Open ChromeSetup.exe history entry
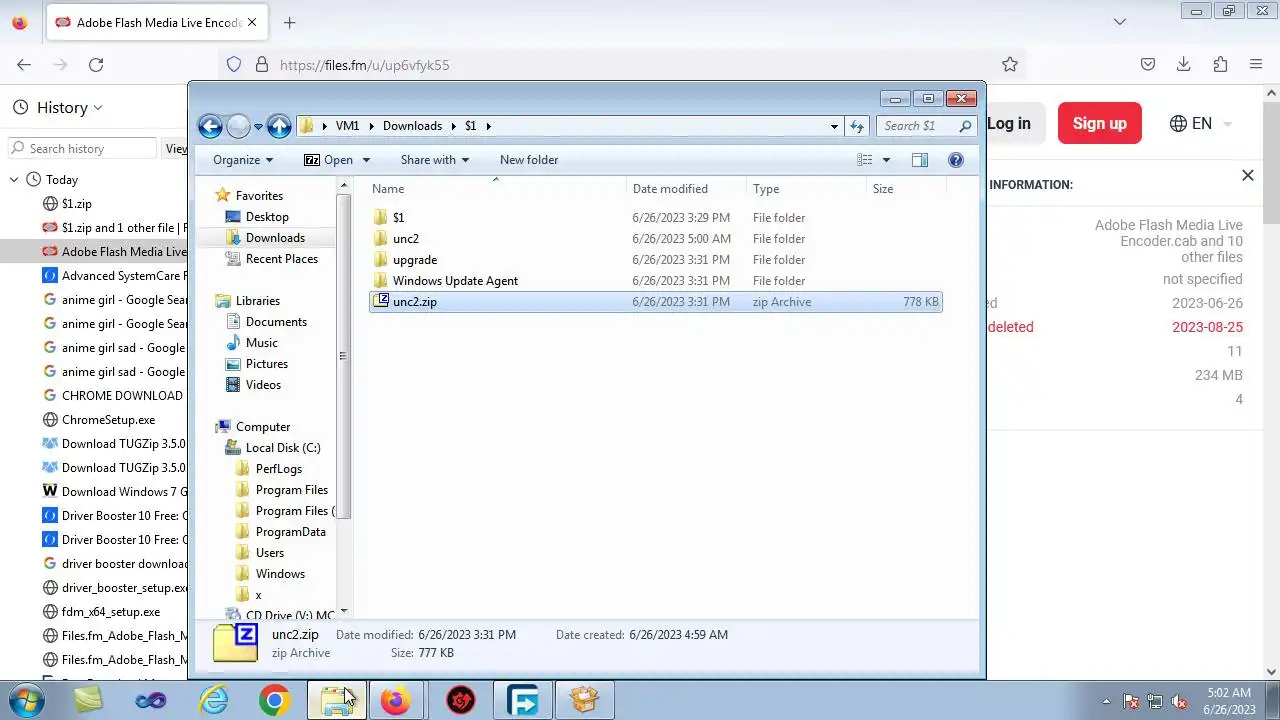Image resolution: width=1280 pixels, height=720 pixels. [x=108, y=420]
